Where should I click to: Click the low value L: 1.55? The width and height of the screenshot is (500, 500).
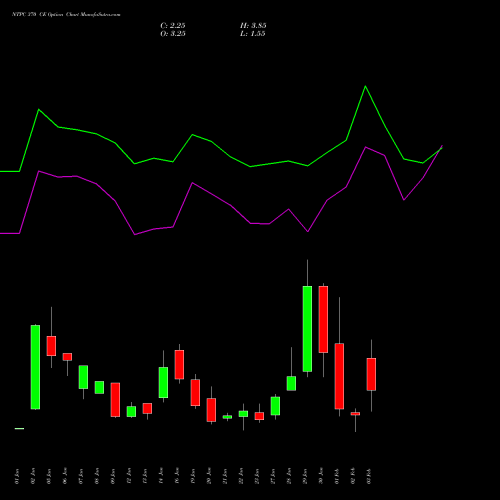252,34
